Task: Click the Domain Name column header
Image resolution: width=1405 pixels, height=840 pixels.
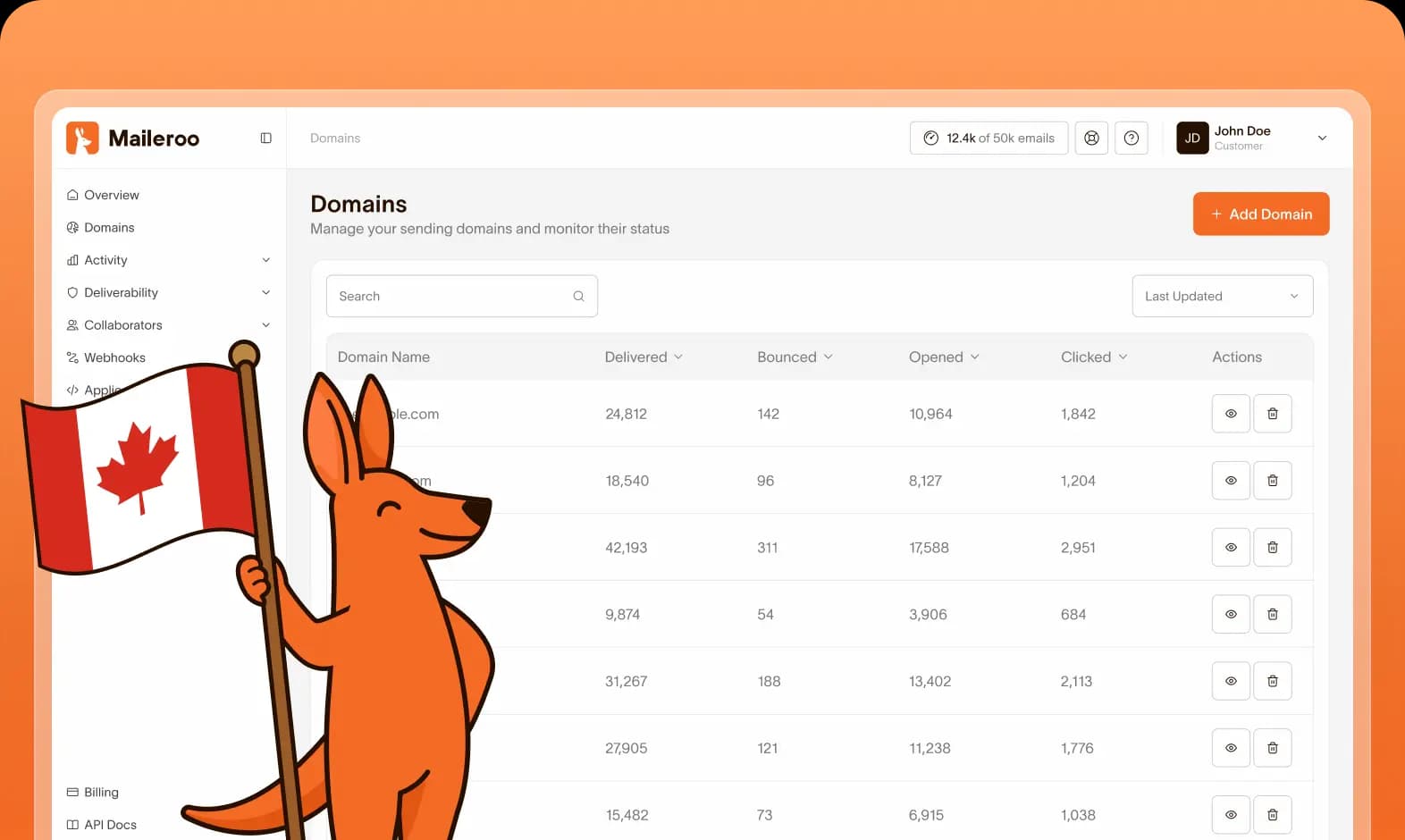Action: click(383, 357)
